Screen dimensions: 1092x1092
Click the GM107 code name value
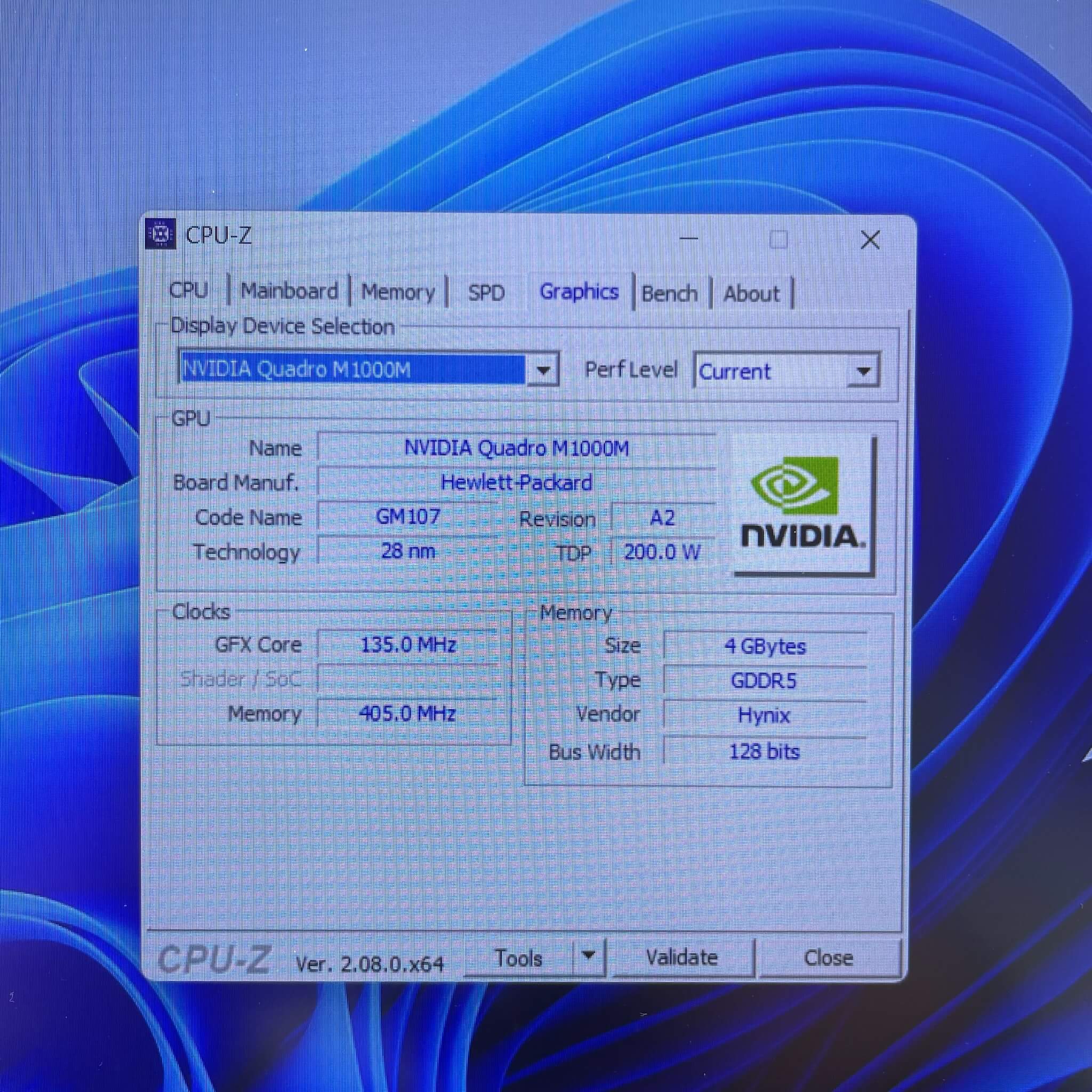tap(408, 517)
